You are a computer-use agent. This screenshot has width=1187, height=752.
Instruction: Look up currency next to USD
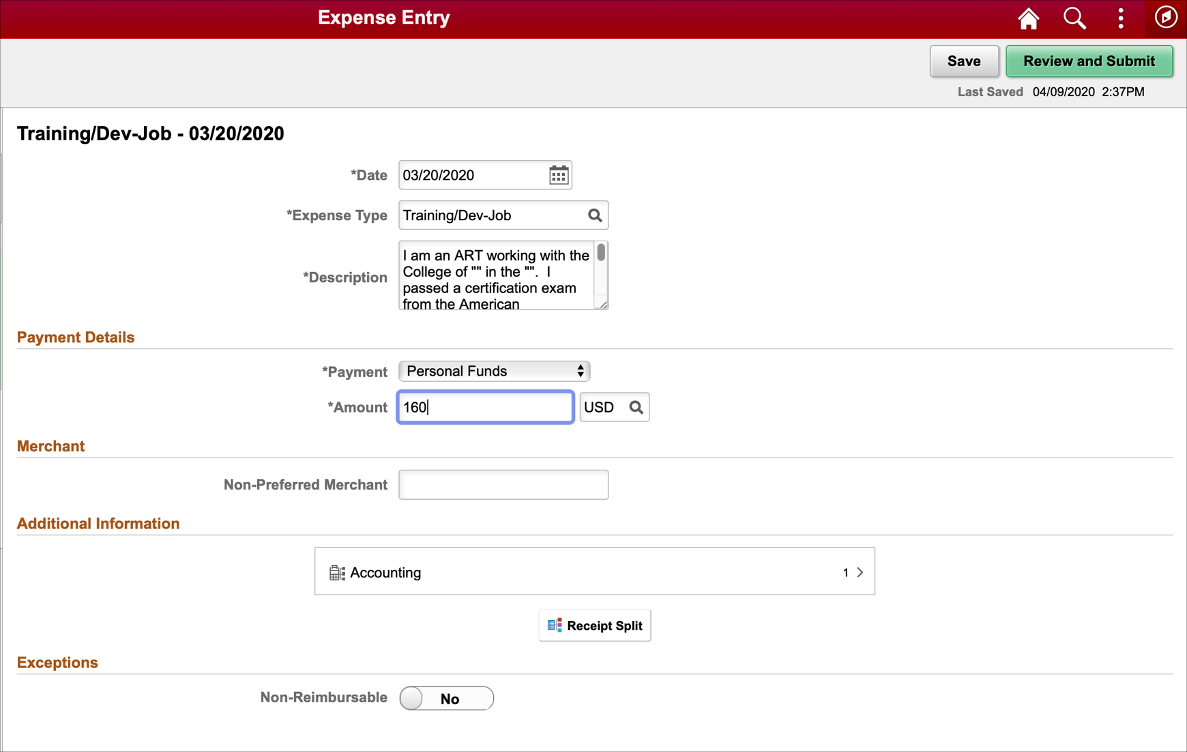click(x=635, y=407)
